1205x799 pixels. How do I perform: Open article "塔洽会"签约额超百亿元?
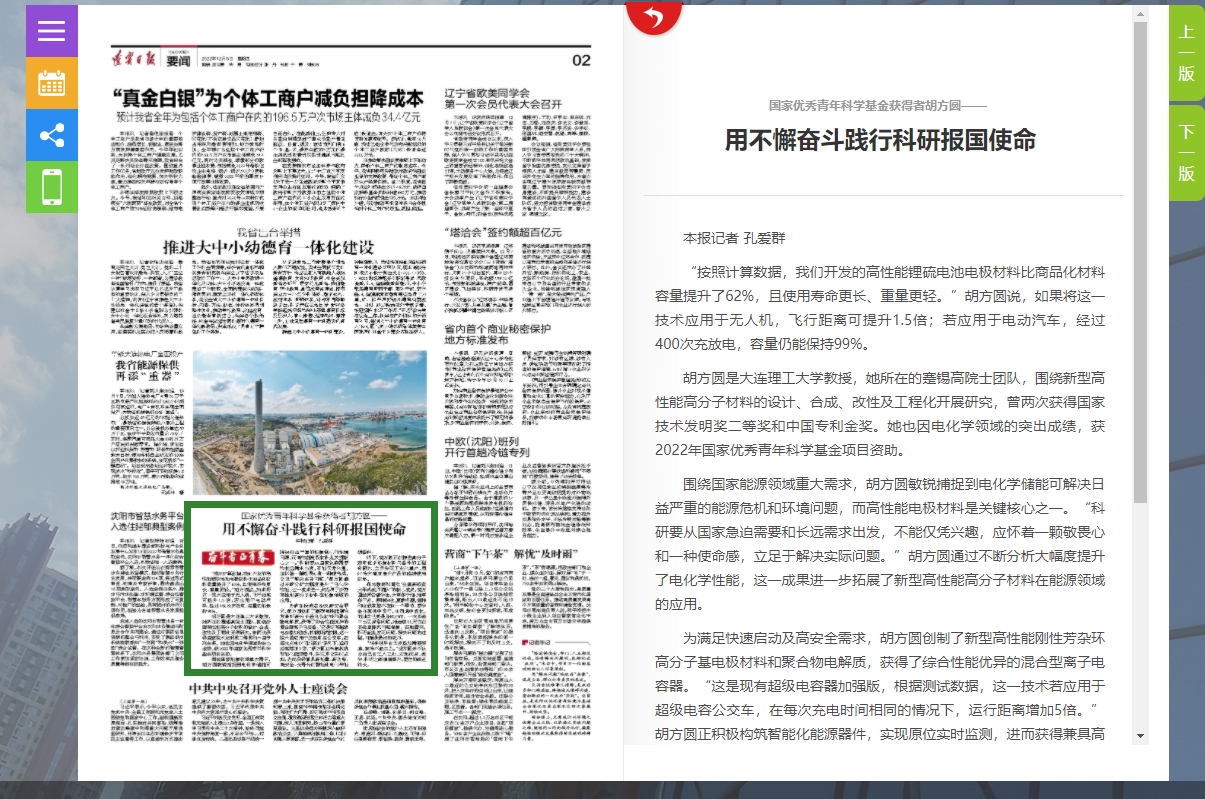(503, 232)
